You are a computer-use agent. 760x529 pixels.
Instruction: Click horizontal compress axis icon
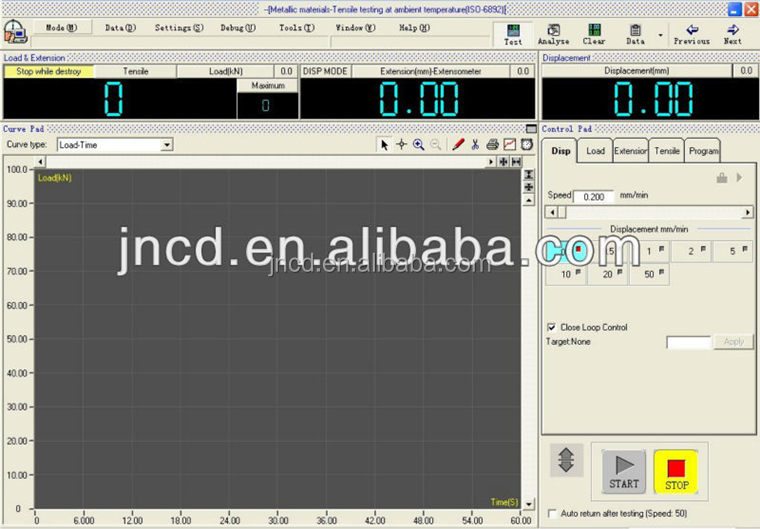tap(503, 162)
